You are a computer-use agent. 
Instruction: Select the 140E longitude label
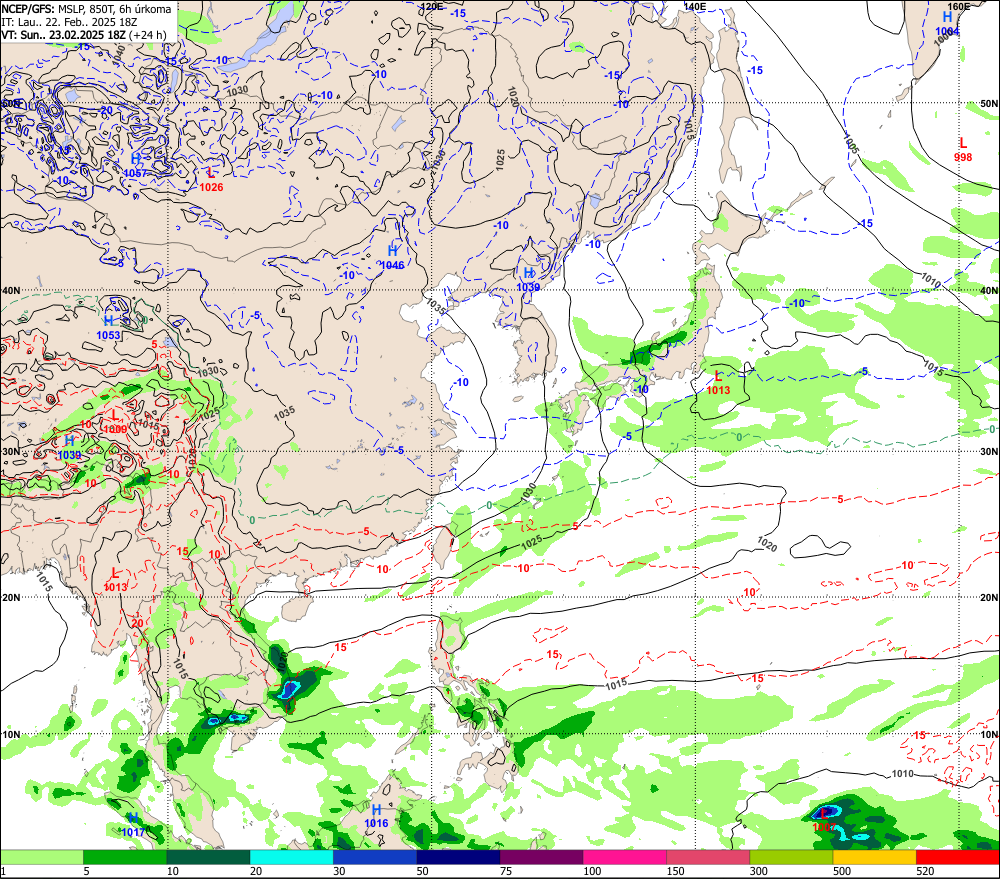point(695,6)
